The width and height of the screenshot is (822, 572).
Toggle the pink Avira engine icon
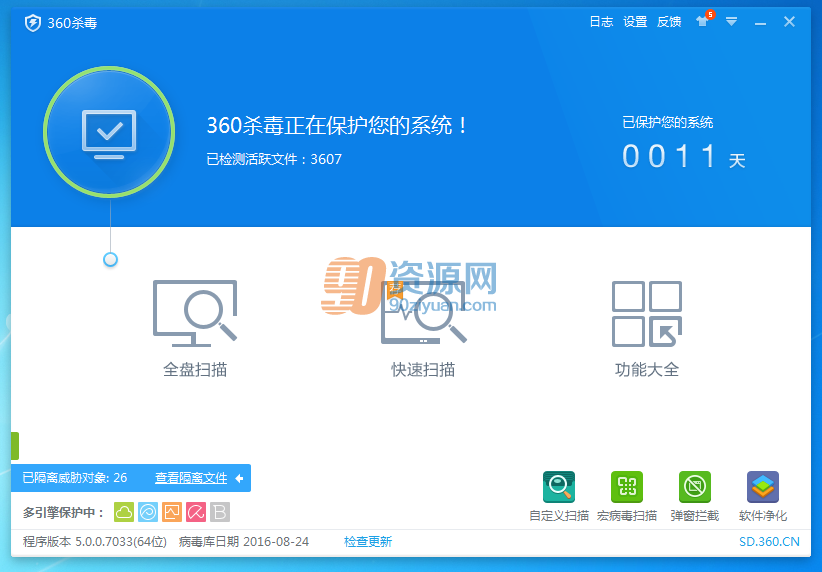196,512
